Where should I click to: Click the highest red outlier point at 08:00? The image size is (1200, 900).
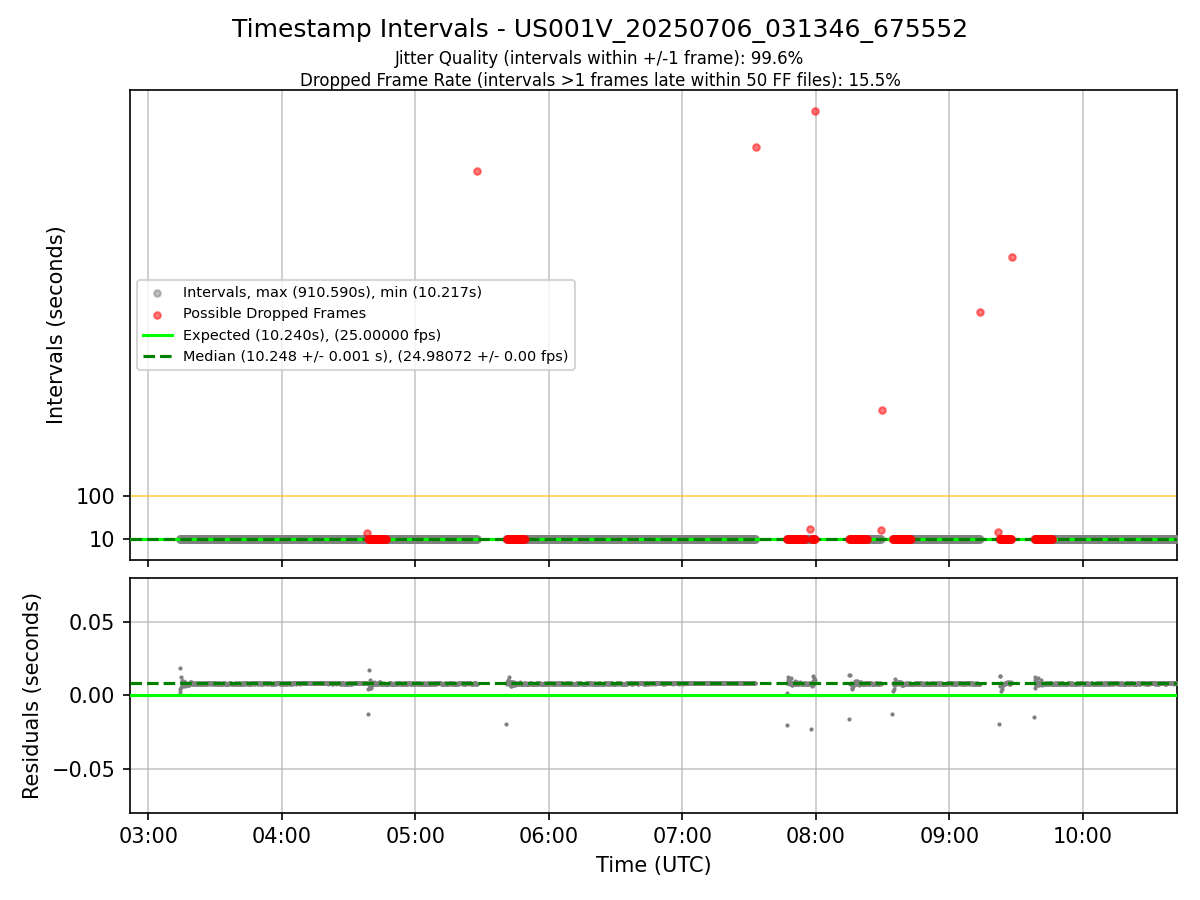[x=815, y=111]
